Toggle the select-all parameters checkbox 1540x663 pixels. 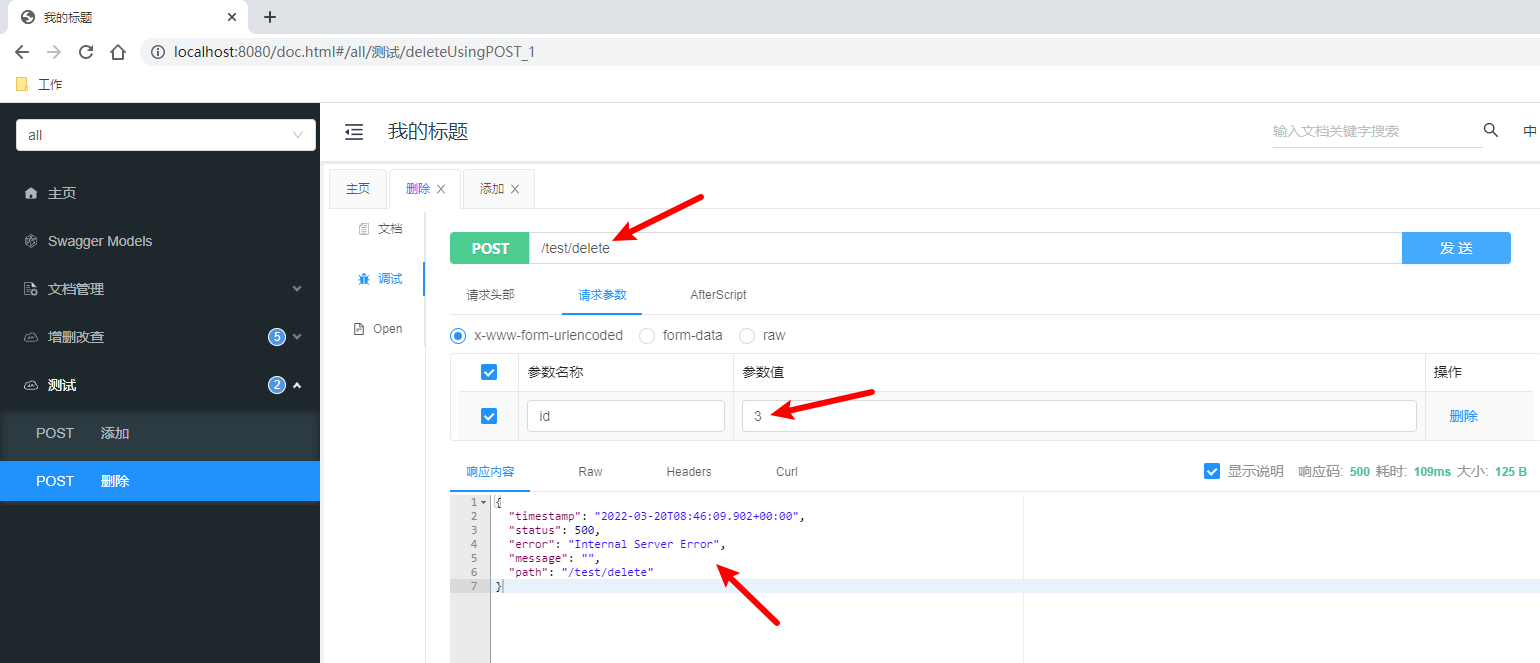pyautogui.click(x=489, y=372)
